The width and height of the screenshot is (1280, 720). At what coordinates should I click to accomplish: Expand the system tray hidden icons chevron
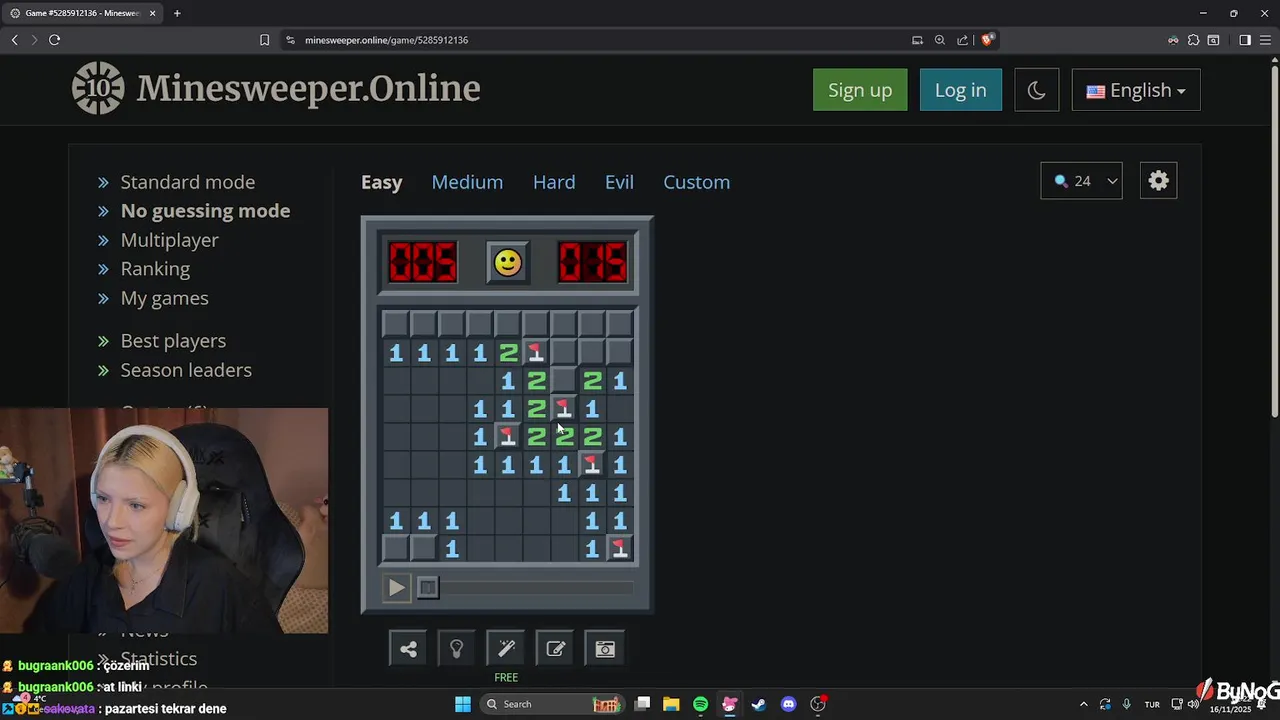click(1083, 704)
